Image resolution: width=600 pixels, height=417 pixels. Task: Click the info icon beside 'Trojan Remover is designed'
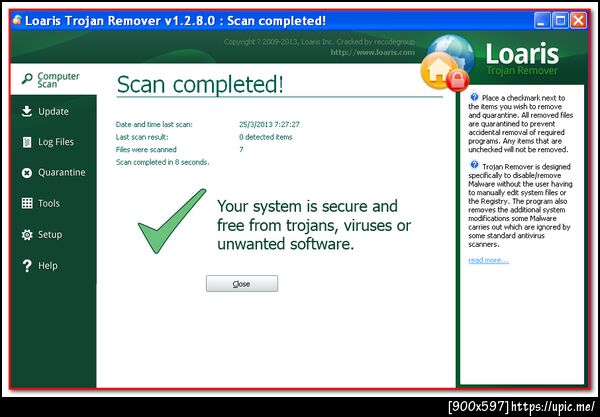coord(474,165)
